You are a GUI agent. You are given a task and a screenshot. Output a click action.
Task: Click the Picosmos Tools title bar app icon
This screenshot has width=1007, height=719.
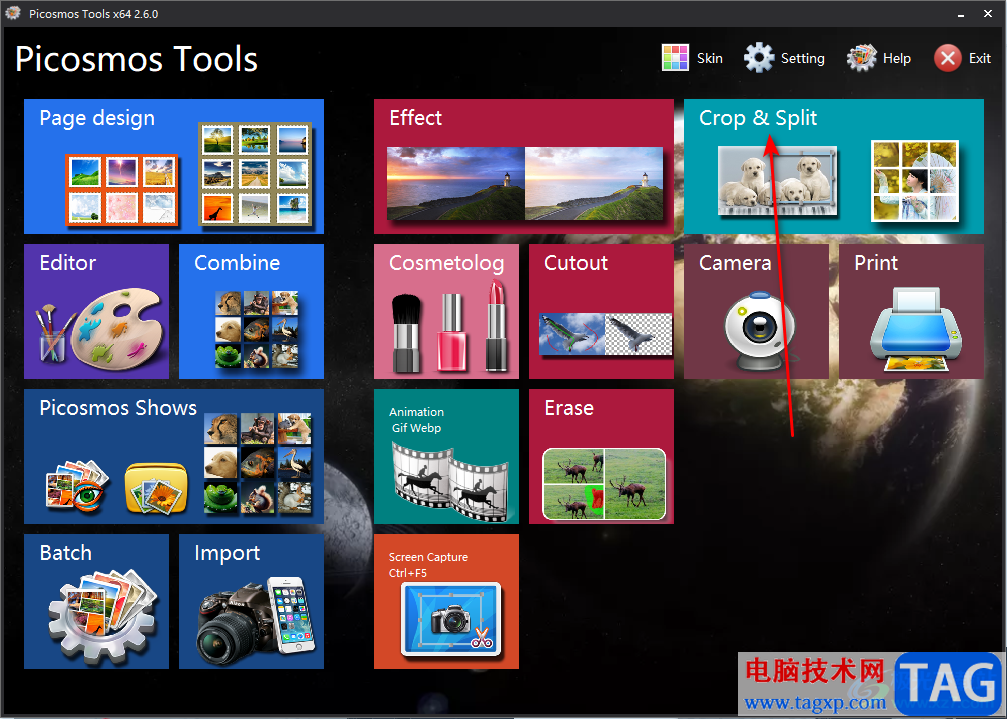[x=13, y=13]
